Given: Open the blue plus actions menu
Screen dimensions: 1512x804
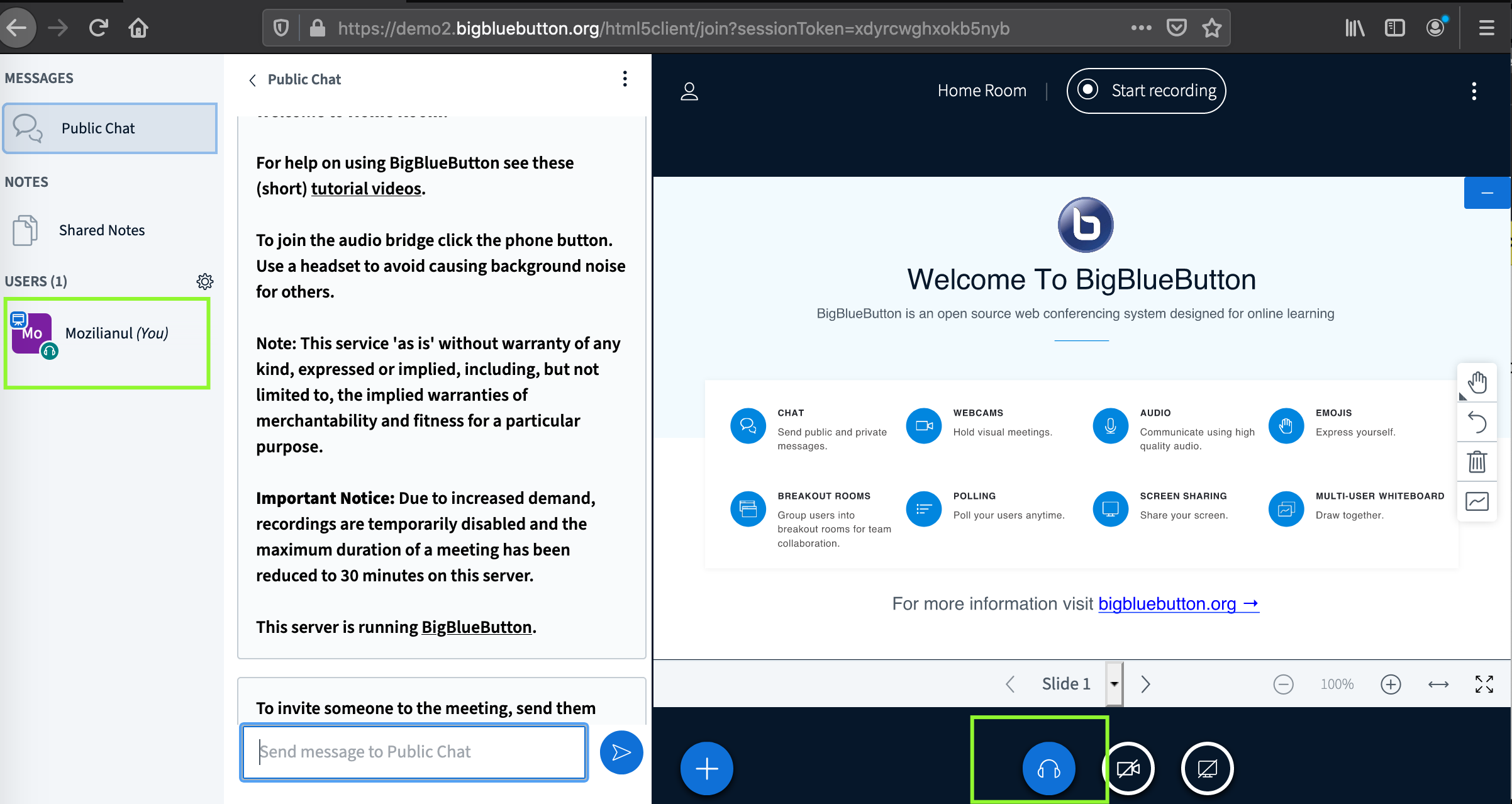Looking at the screenshot, I should click(x=707, y=768).
